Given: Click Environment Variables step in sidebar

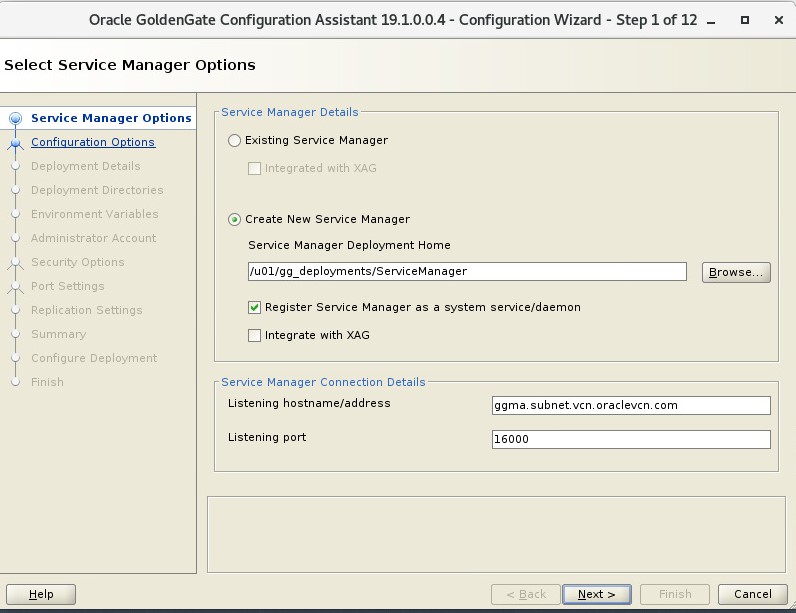Looking at the screenshot, I should pos(94,214).
